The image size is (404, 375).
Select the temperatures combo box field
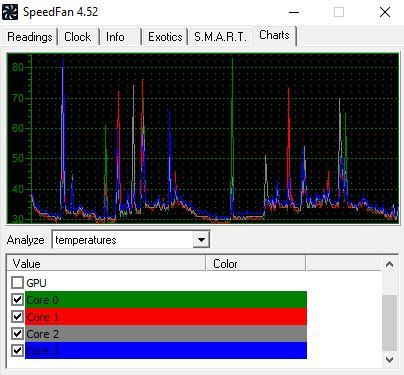131,239
